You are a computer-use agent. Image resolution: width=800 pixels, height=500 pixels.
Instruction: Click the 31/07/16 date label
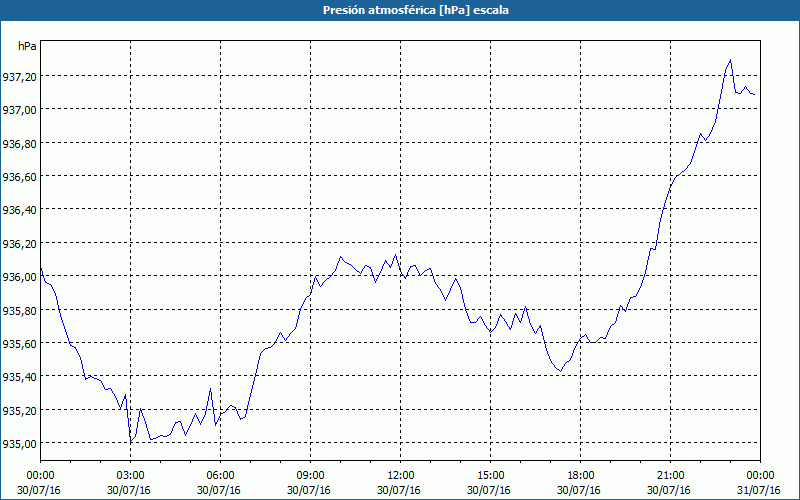(x=759, y=490)
